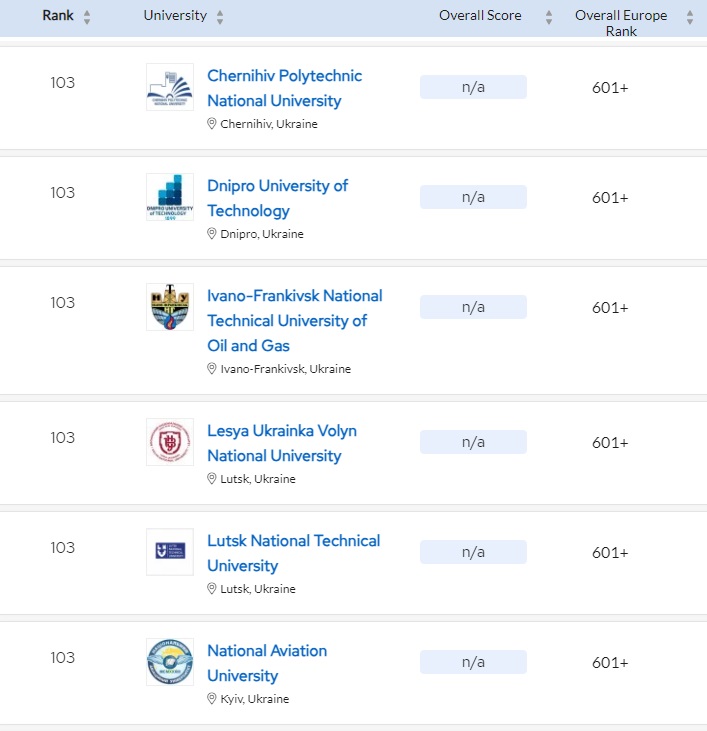
Task: Click the Overall Score column header text
Action: 480,16
